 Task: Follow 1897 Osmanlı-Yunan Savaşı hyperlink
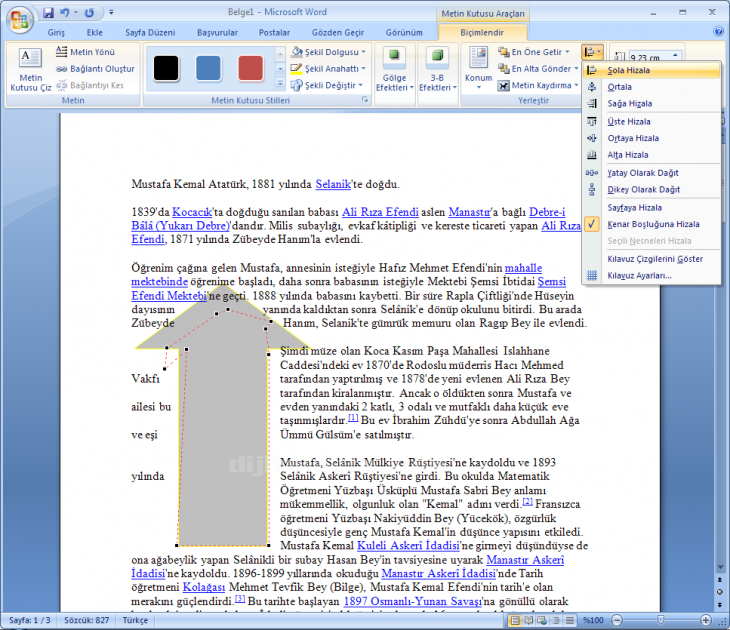pos(412,601)
